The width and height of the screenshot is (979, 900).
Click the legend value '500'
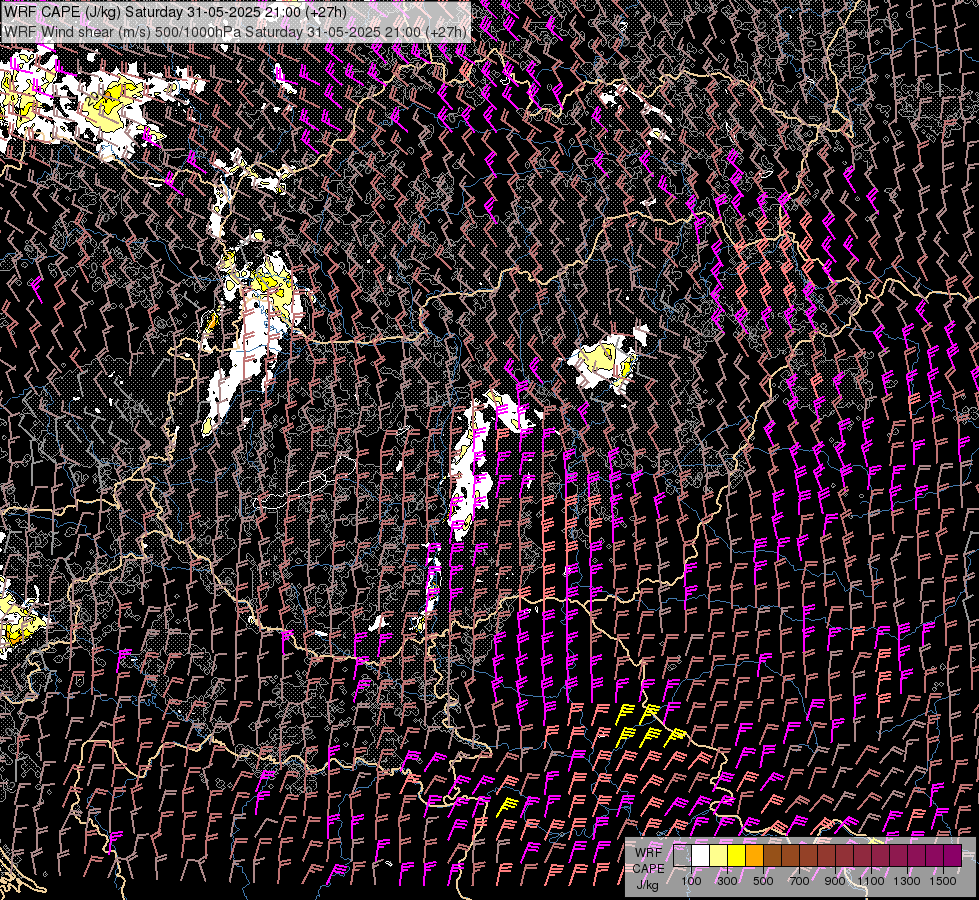[x=763, y=881]
